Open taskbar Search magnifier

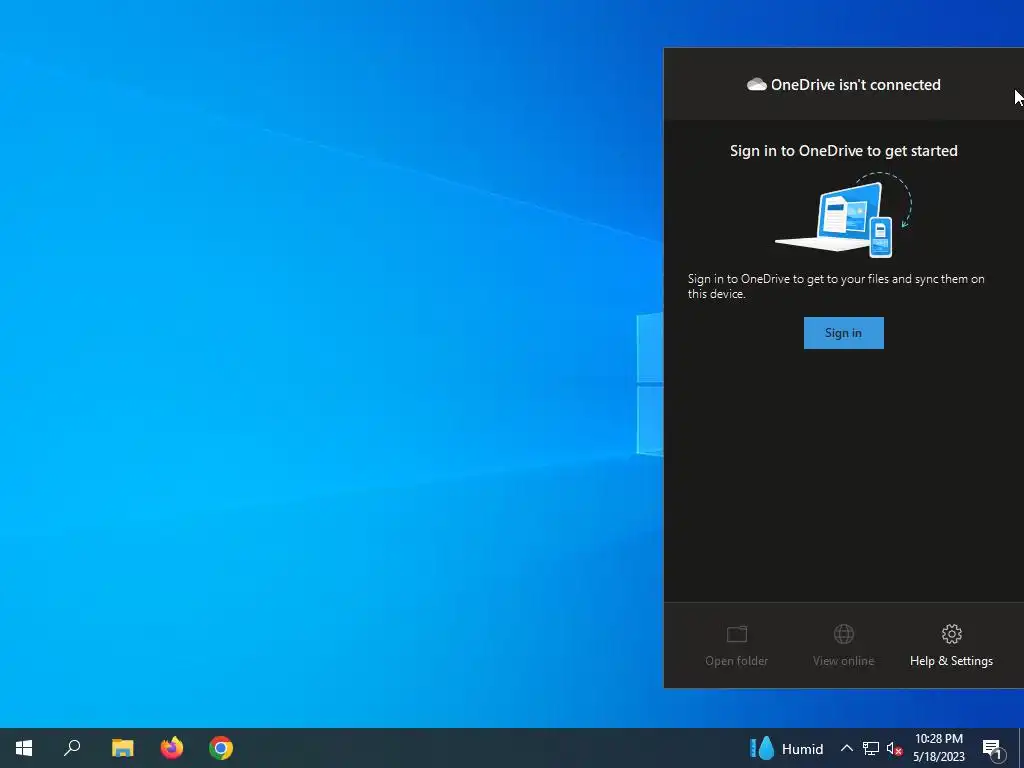(72, 748)
